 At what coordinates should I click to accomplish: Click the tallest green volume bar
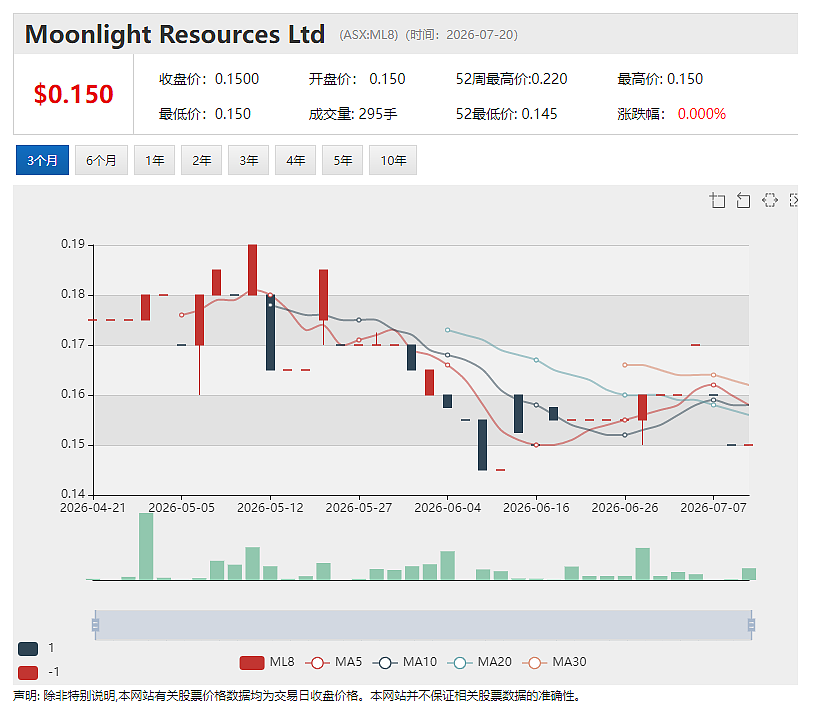point(146,546)
